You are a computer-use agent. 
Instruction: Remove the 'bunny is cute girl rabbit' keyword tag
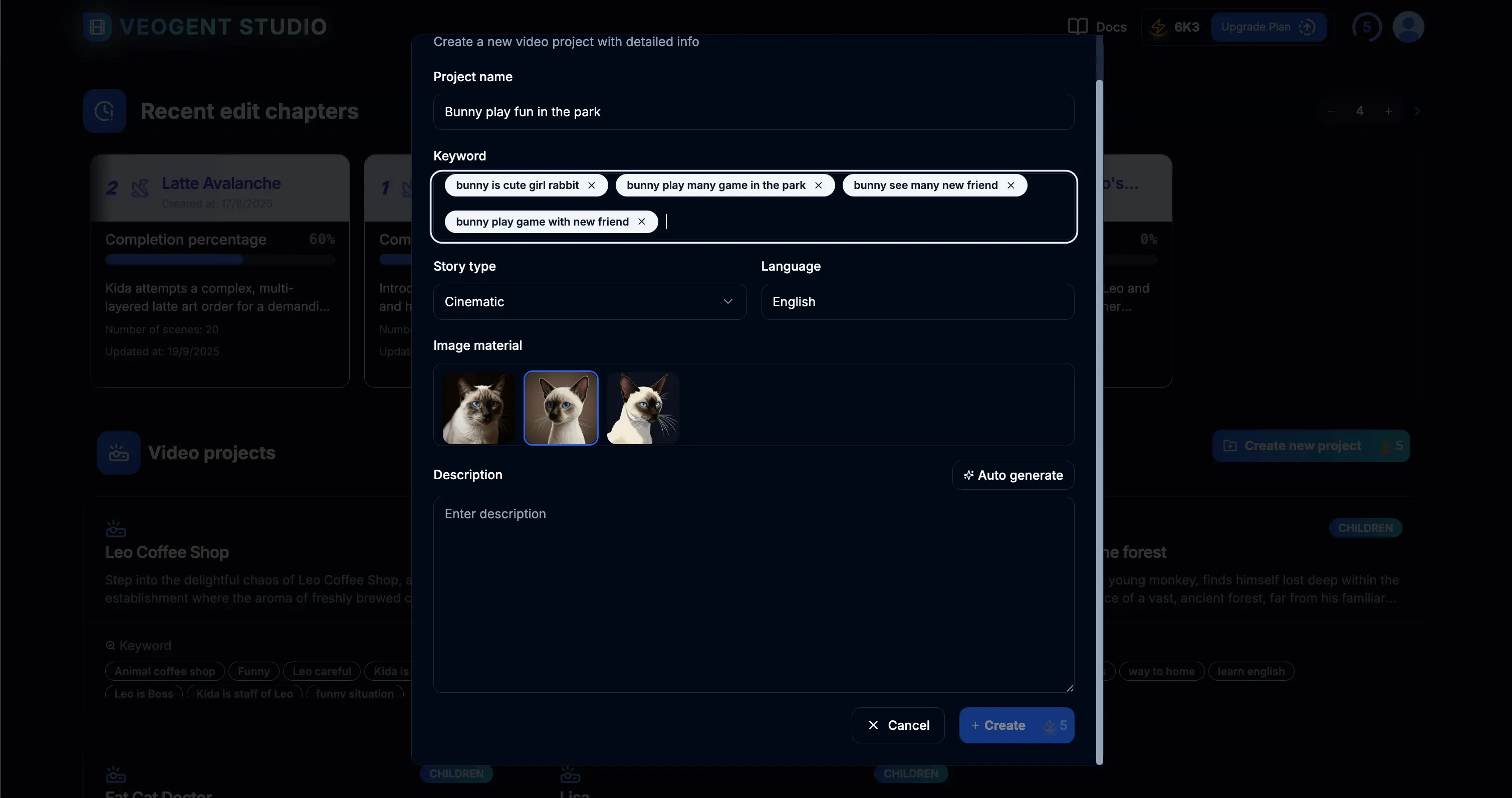[x=591, y=185]
